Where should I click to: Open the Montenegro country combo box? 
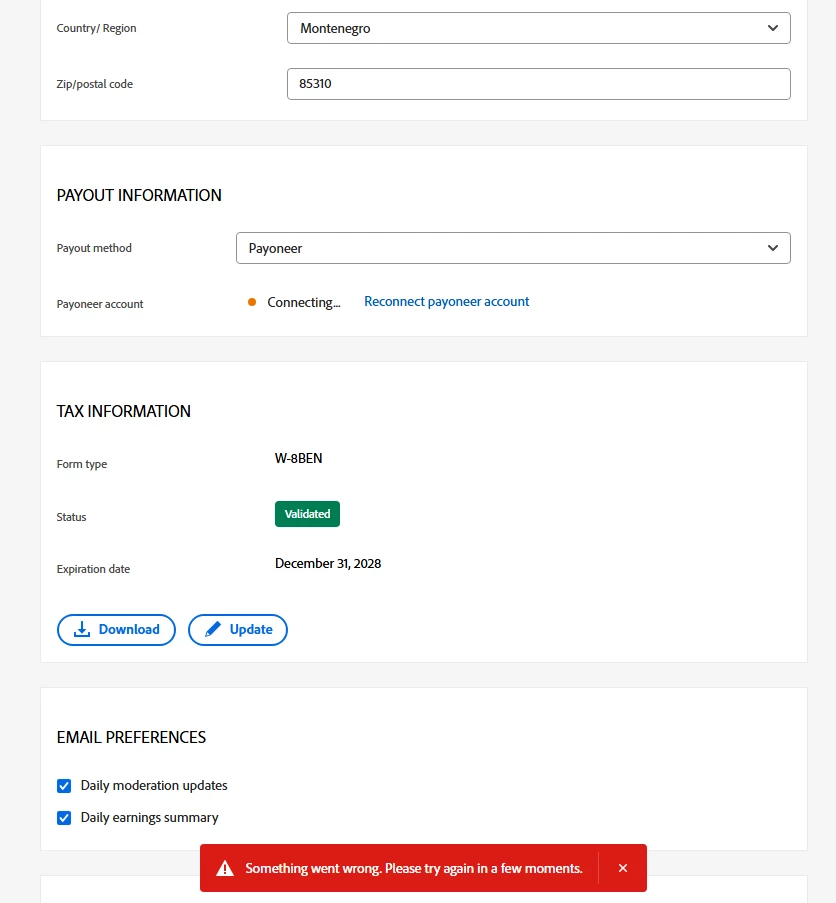point(539,28)
